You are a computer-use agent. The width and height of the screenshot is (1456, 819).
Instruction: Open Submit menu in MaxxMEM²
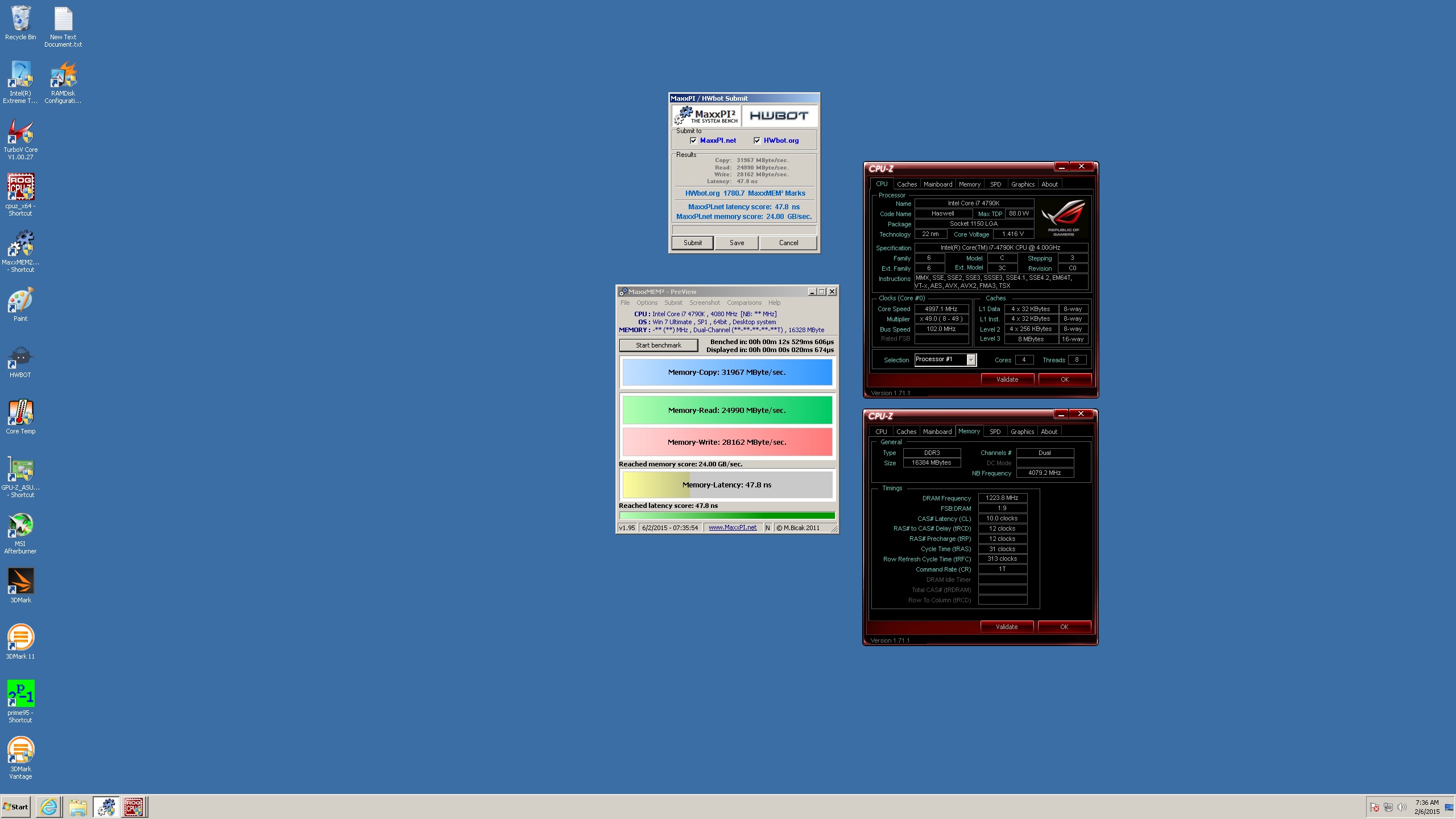pos(673,303)
